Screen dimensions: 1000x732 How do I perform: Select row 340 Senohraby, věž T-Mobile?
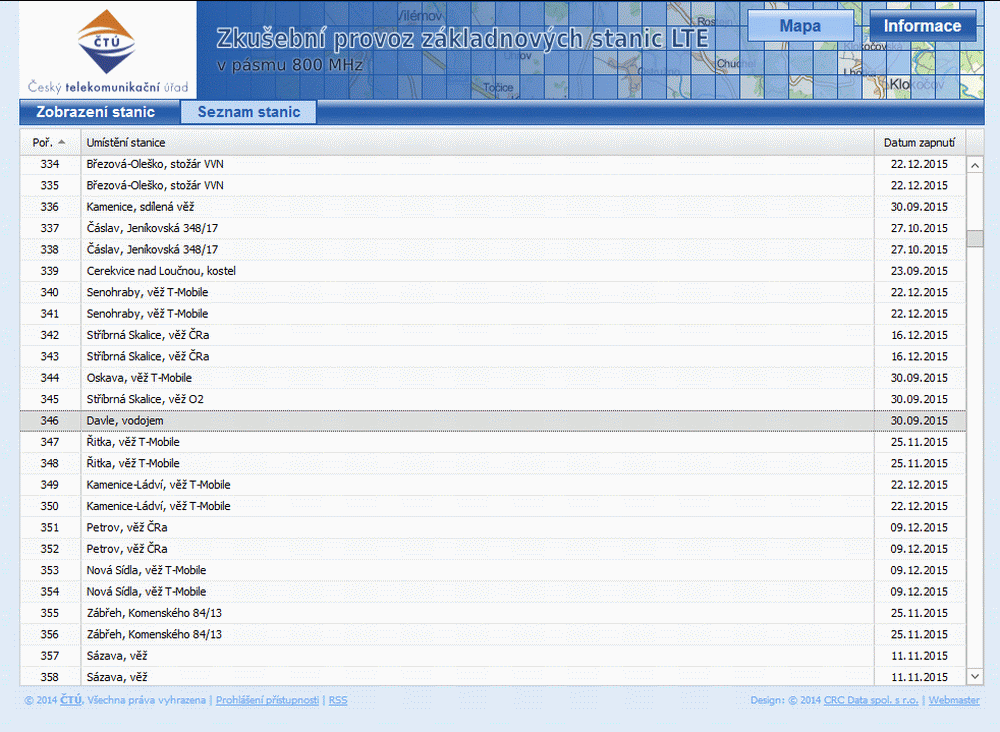pos(493,293)
